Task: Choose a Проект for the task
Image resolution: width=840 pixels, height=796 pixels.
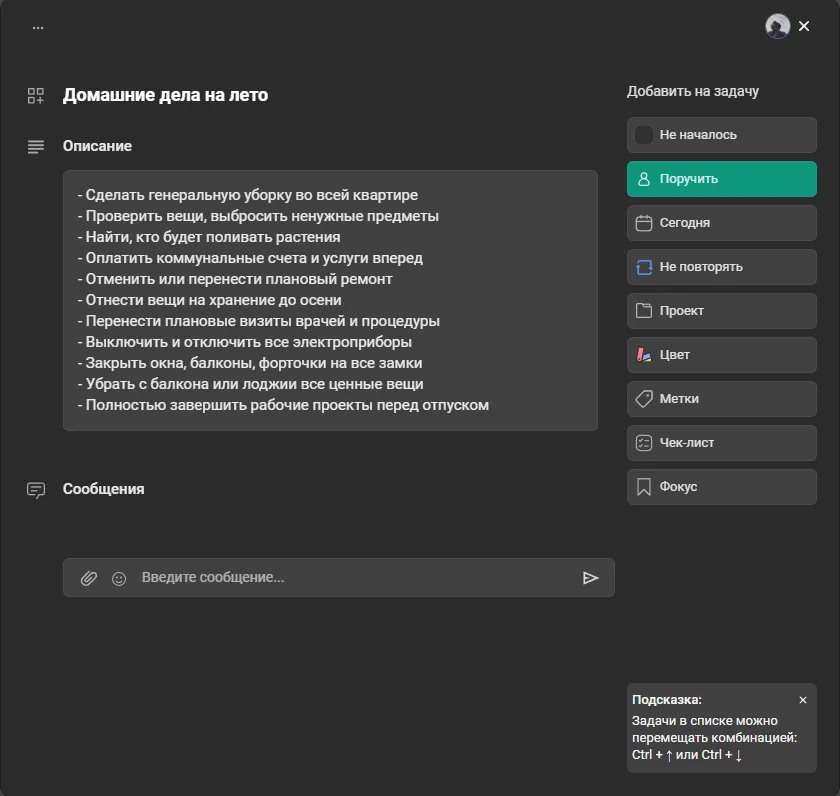Action: coord(721,311)
